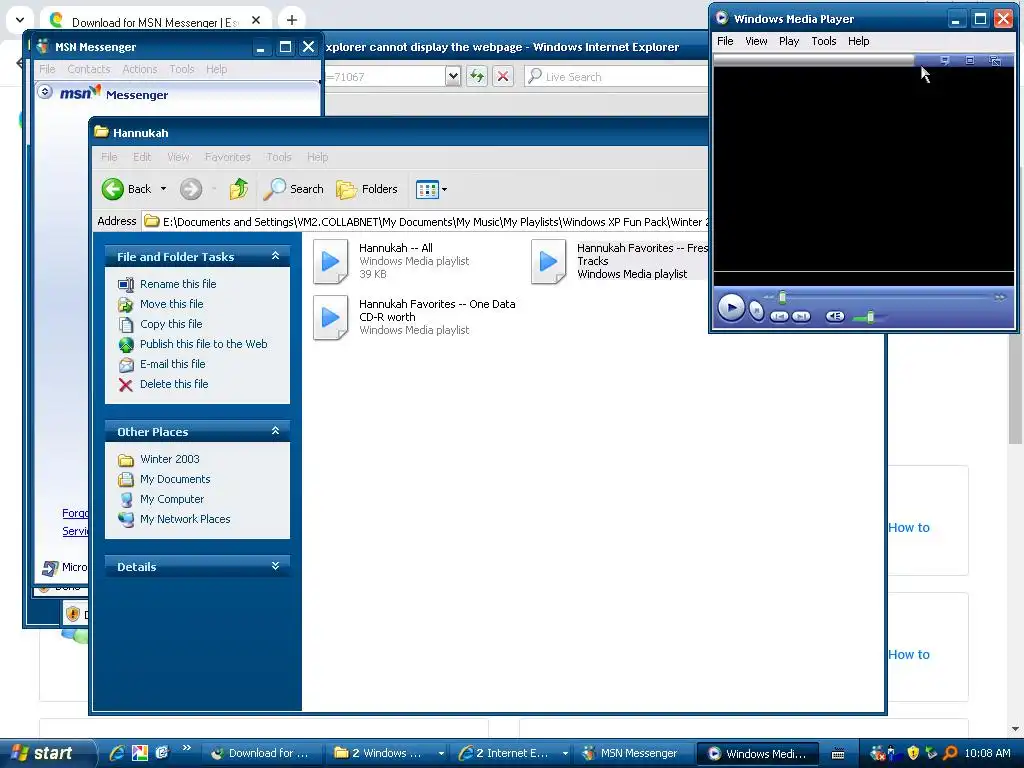Screen dimensions: 1024x768
Task: Expand the Quick Launch overflow chevron
Action: point(186,748)
